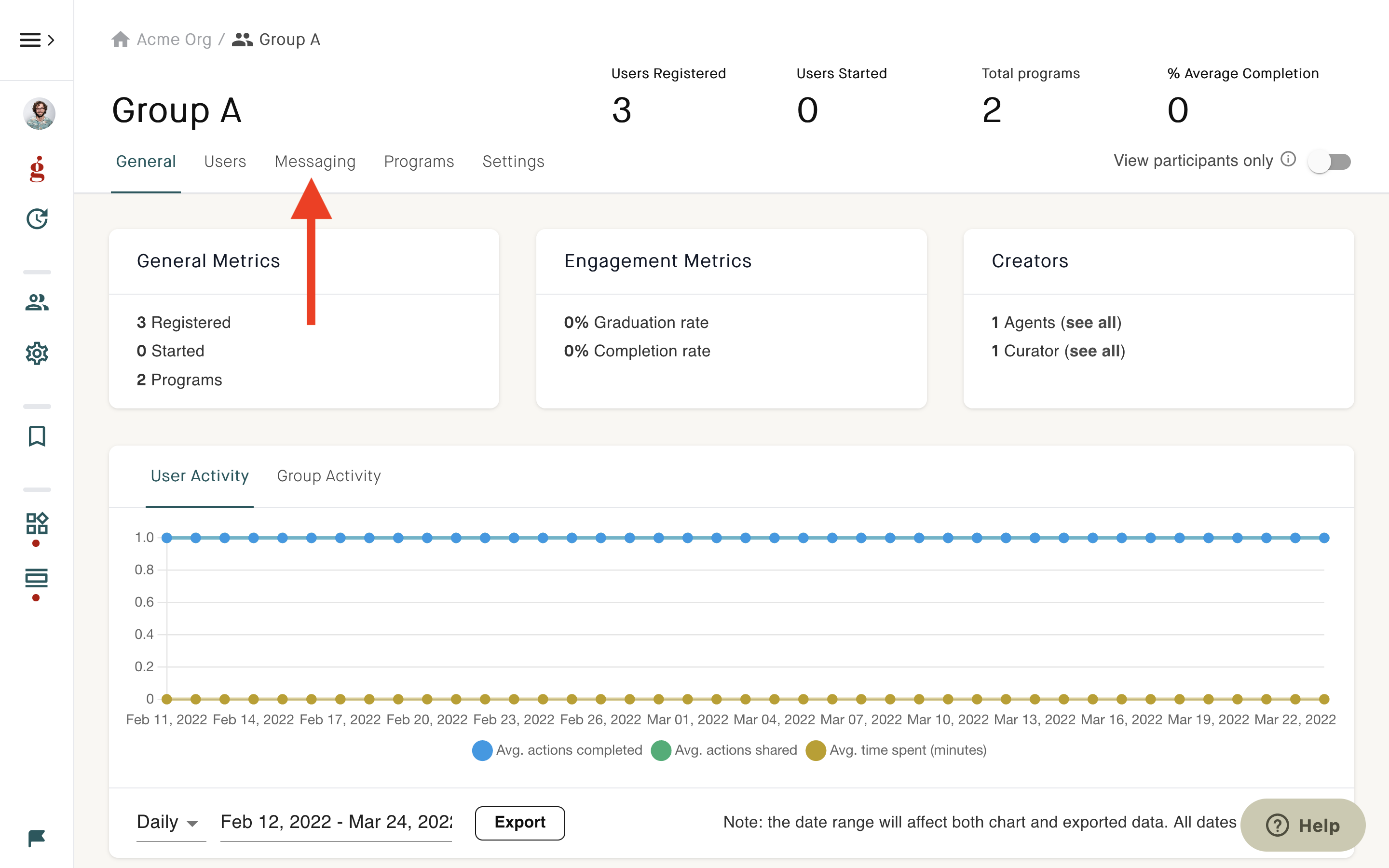Select the General tab
Viewport: 1389px width, 868px height.
pos(146,162)
